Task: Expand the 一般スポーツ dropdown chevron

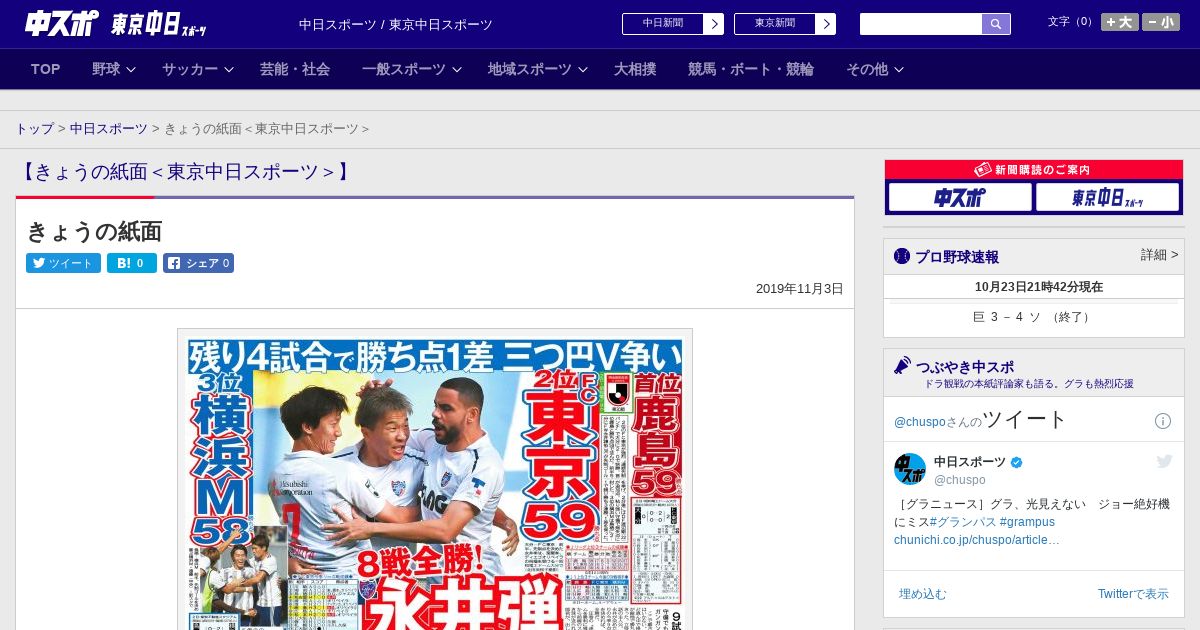Action: (457, 69)
